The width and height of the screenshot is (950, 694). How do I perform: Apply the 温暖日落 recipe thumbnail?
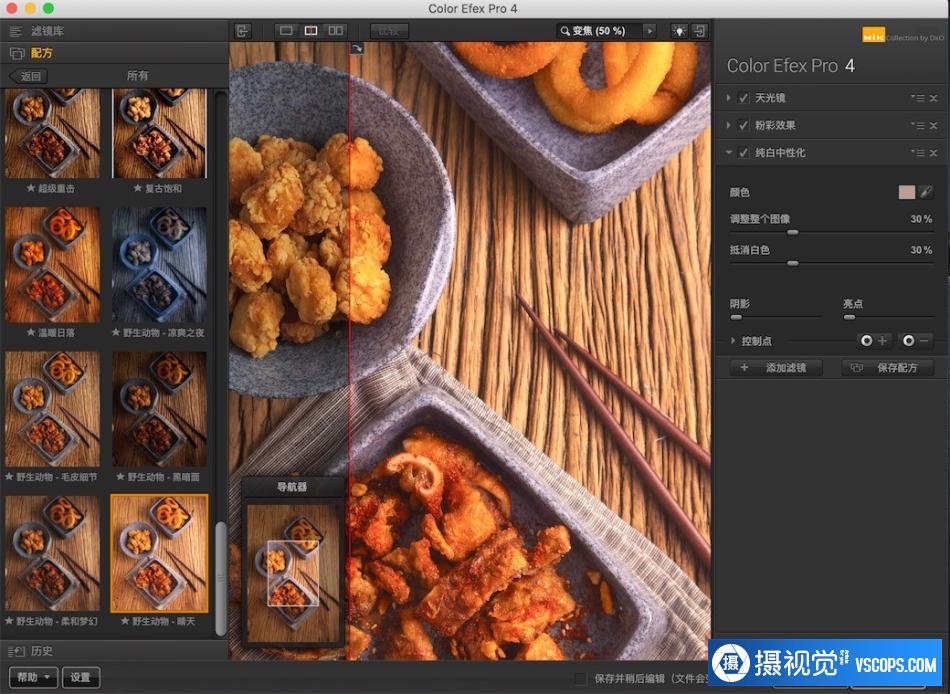coord(53,265)
